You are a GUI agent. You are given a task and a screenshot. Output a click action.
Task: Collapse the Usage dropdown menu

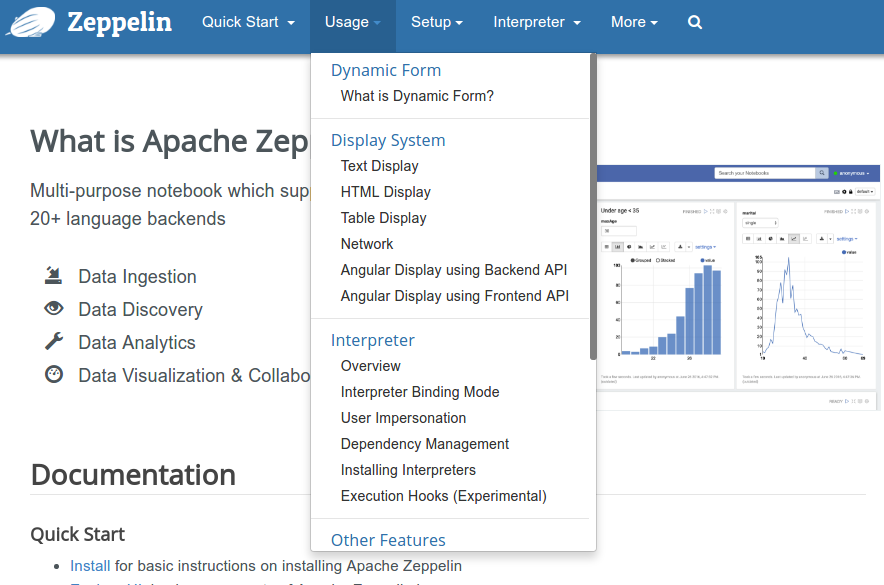pos(352,22)
